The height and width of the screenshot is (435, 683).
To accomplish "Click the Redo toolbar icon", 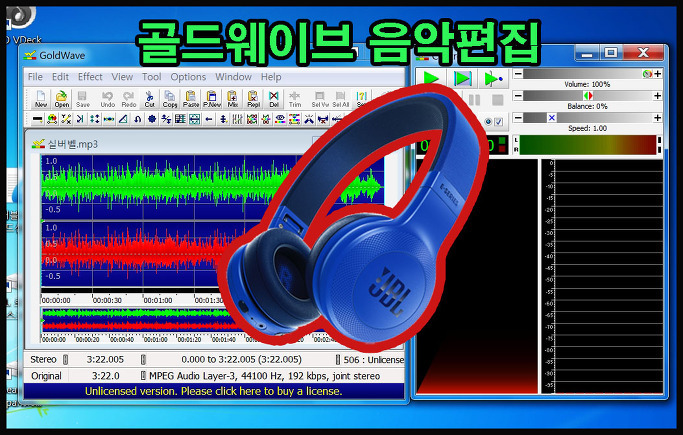I will [x=128, y=99].
